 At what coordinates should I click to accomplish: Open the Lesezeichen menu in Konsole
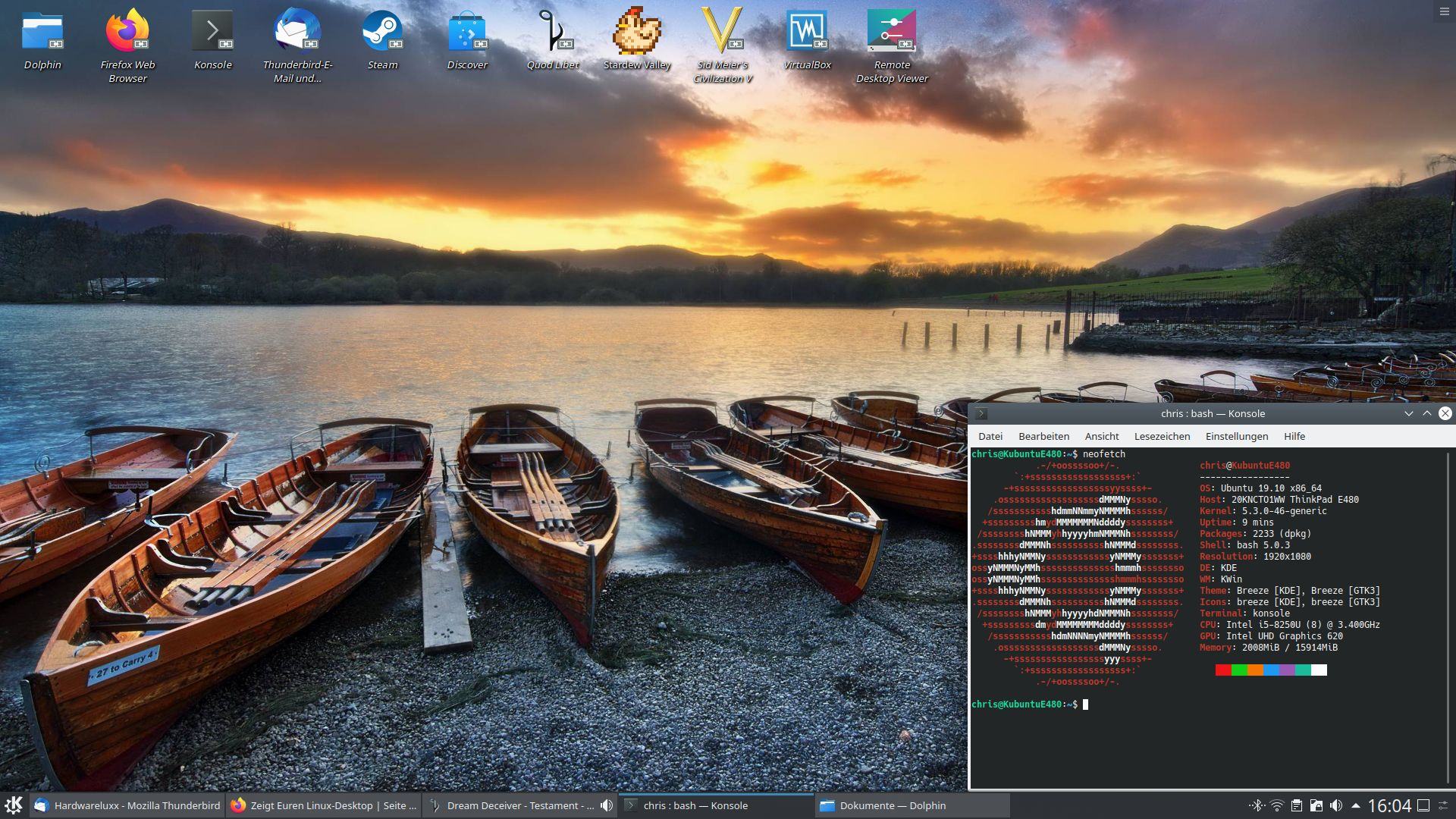coord(1162,436)
